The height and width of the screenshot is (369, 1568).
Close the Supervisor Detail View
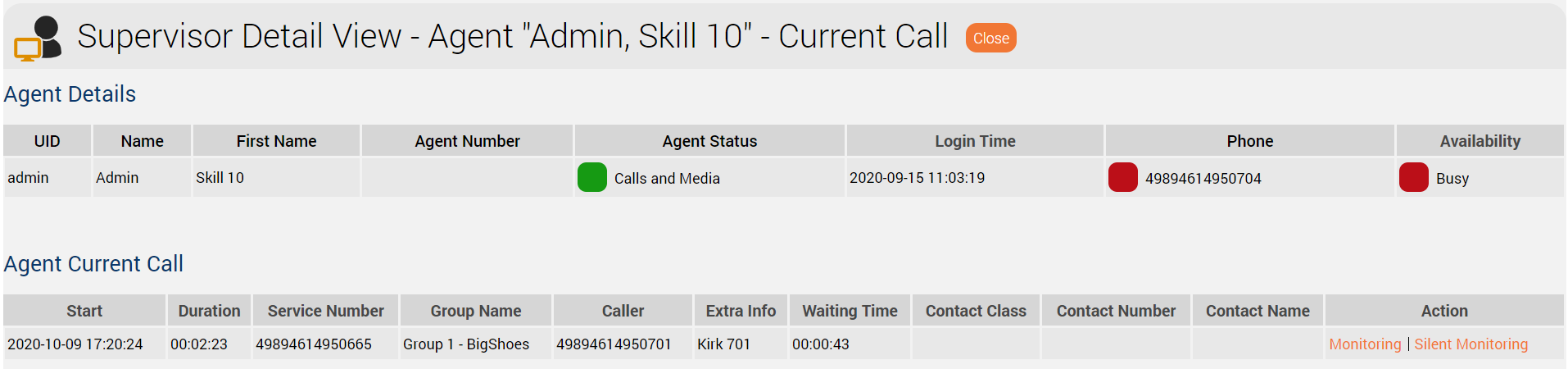(x=991, y=38)
